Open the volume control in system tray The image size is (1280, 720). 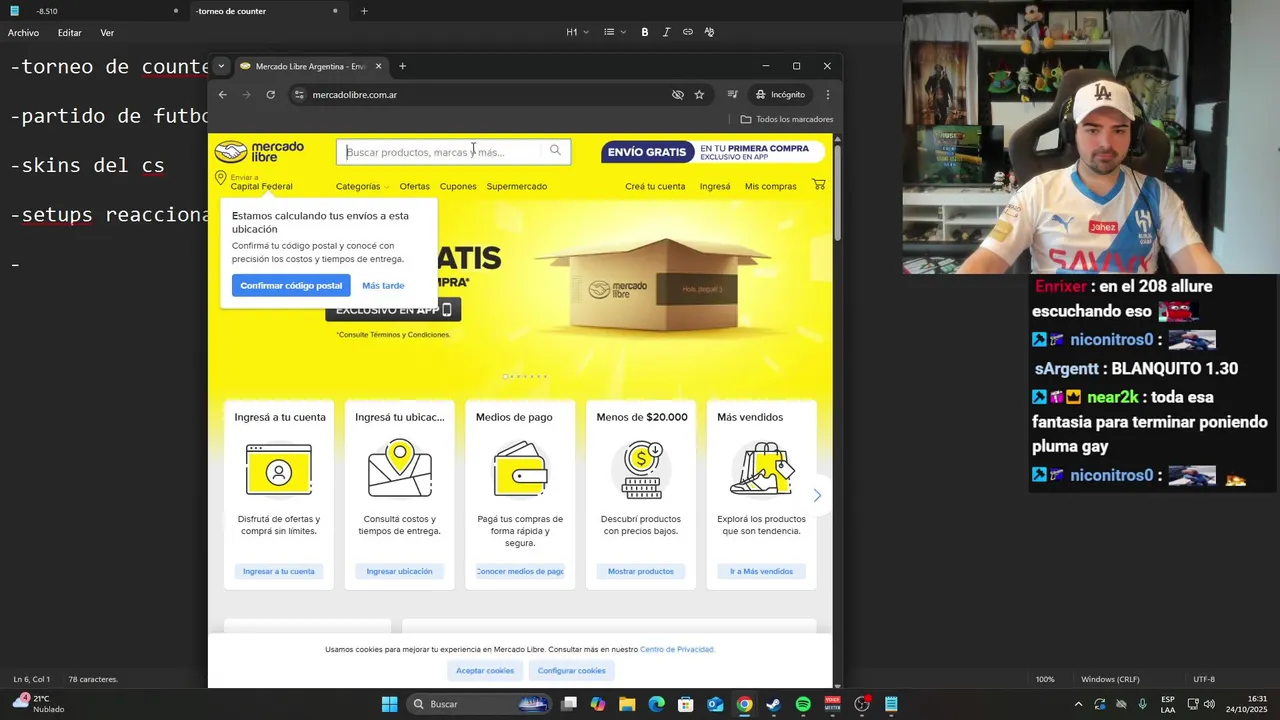1210,704
